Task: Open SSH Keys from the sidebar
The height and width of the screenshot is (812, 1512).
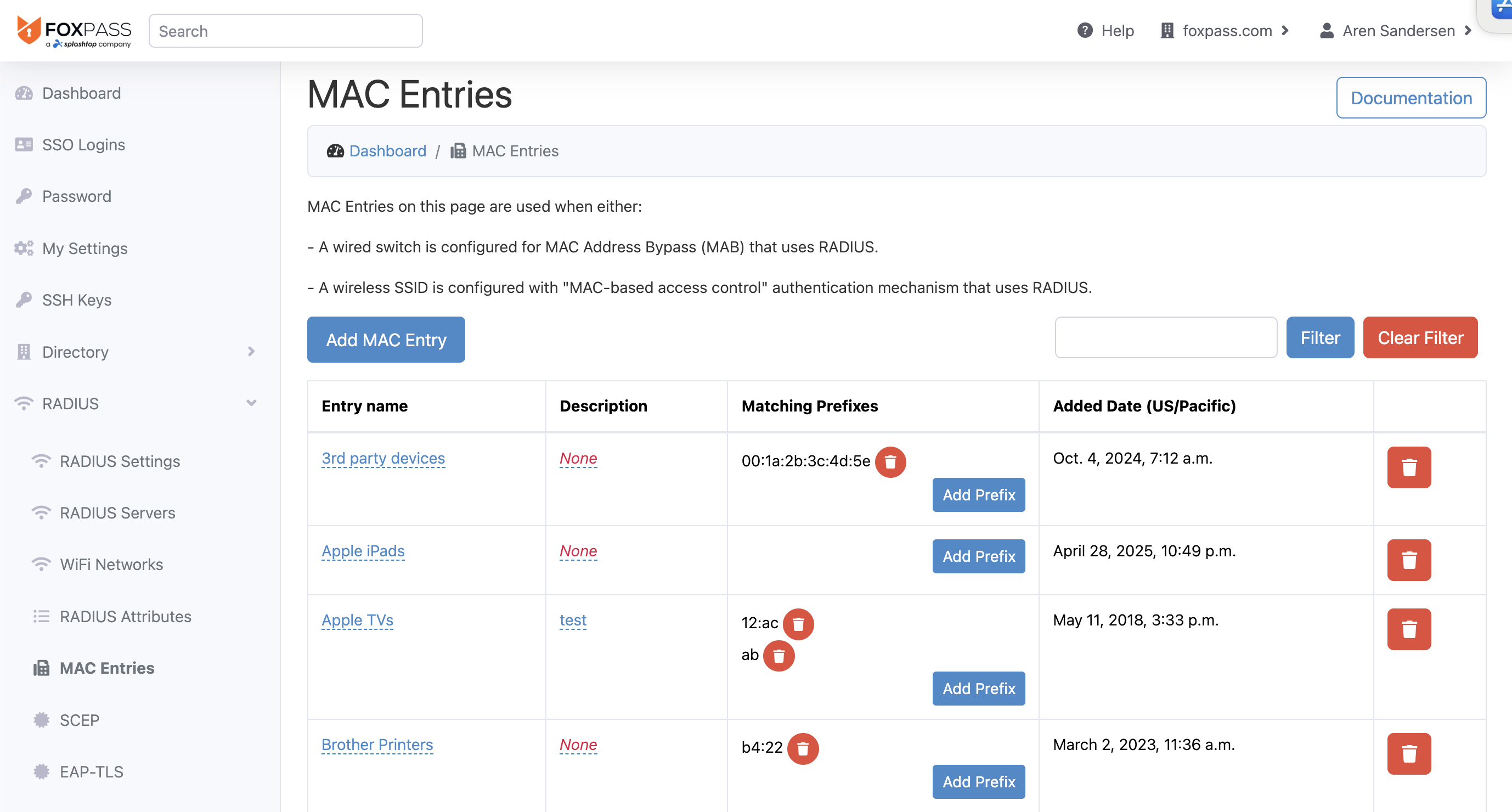Action: coord(76,300)
